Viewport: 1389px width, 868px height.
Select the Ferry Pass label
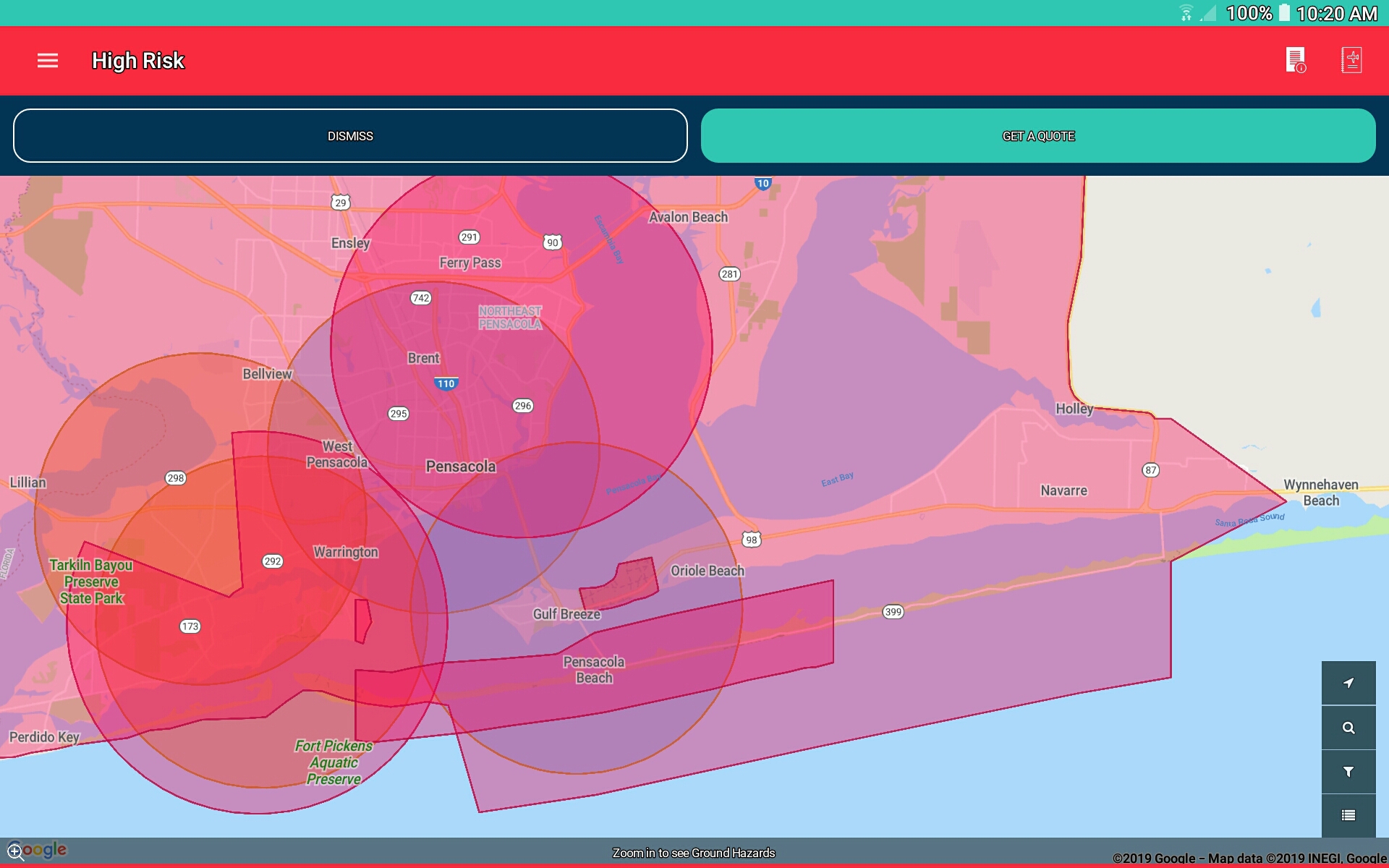click(470, 263)
